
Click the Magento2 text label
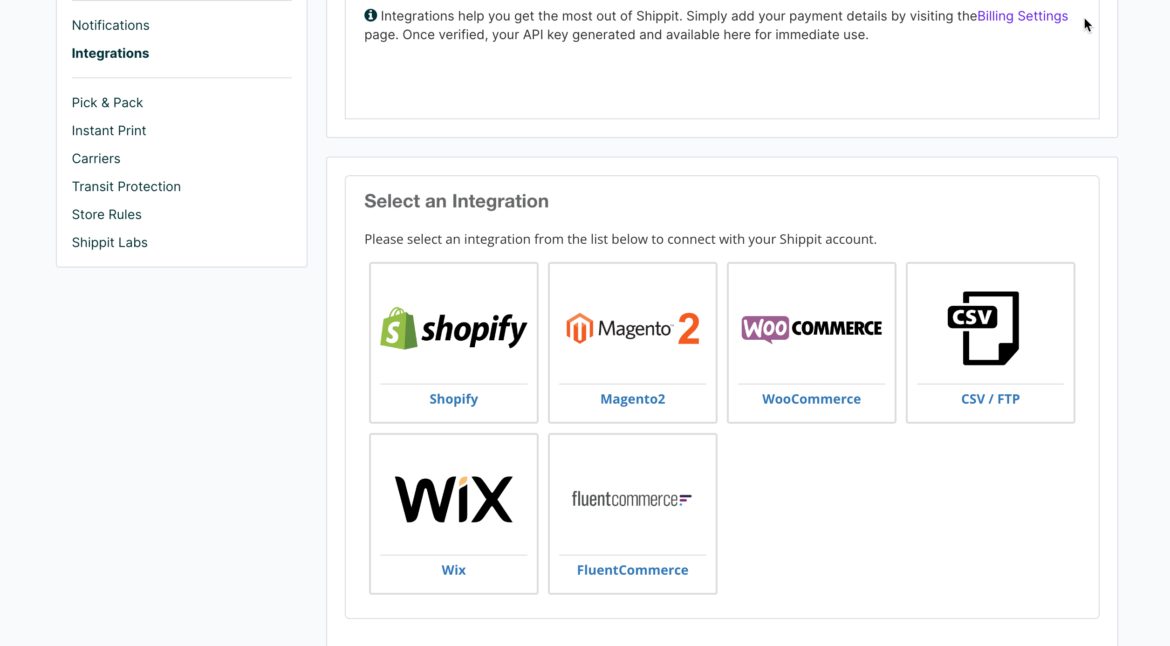coord(632,399)
